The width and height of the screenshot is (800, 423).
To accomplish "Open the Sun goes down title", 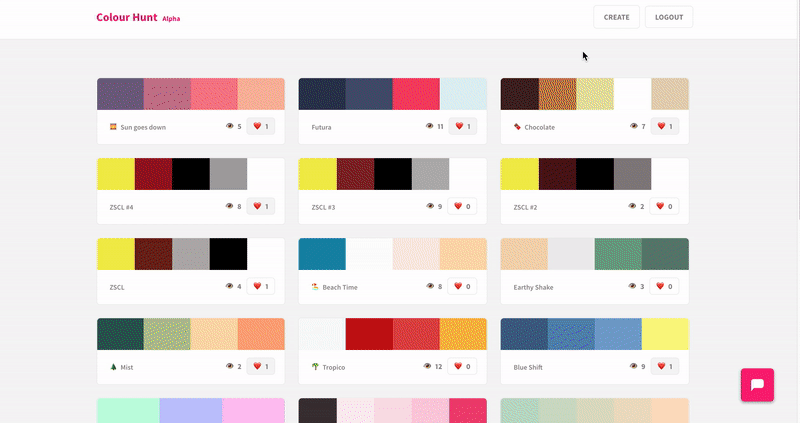I will (x=143, y=127).
